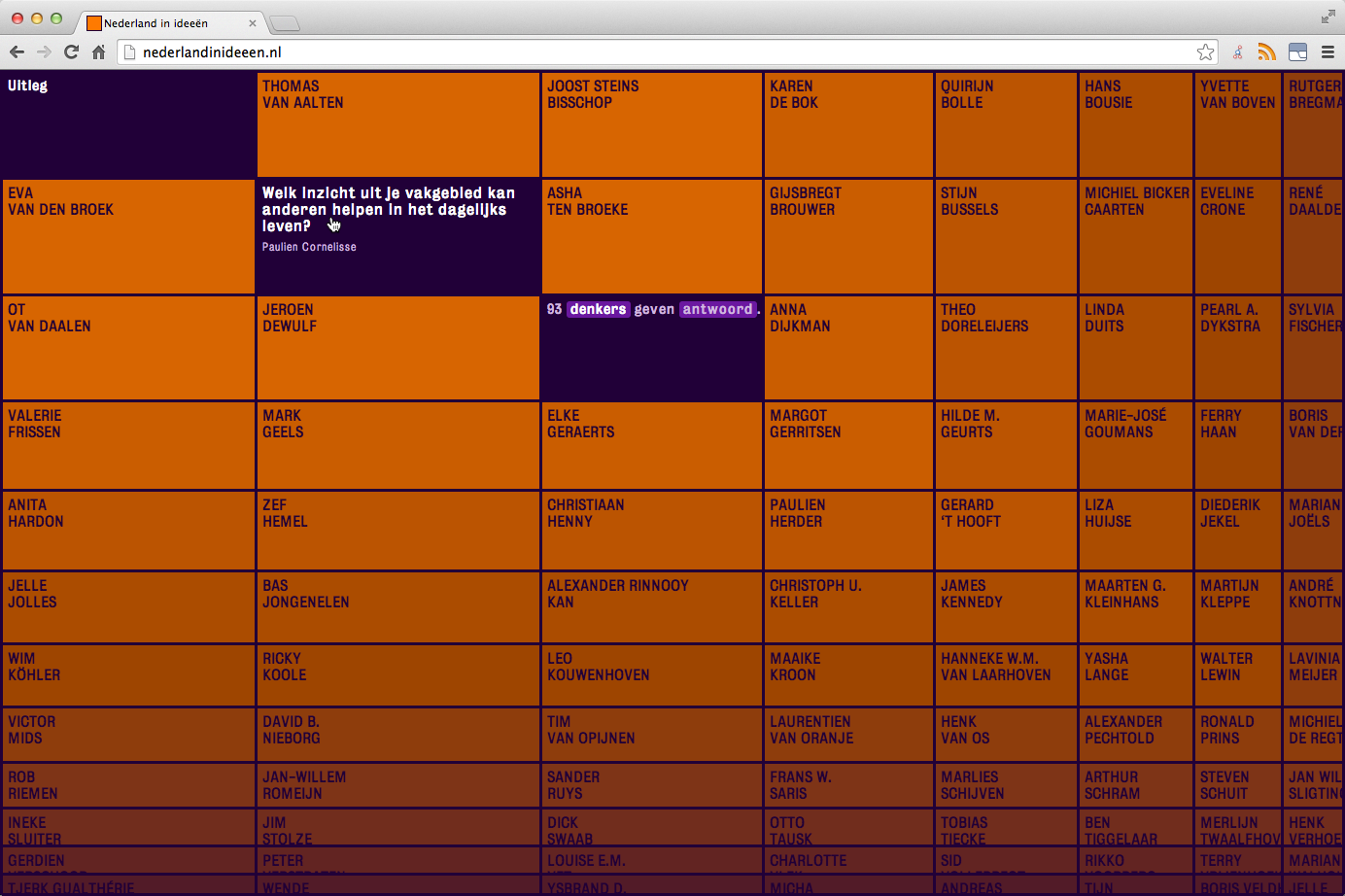Bookmark this page with the star

(x=1205, y=52)
